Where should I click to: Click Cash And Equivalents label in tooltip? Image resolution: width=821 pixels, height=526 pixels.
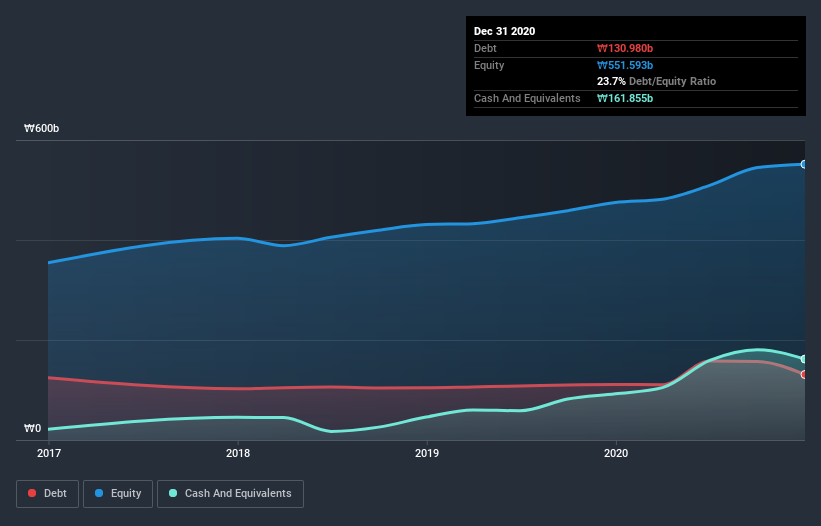(527, 98)
